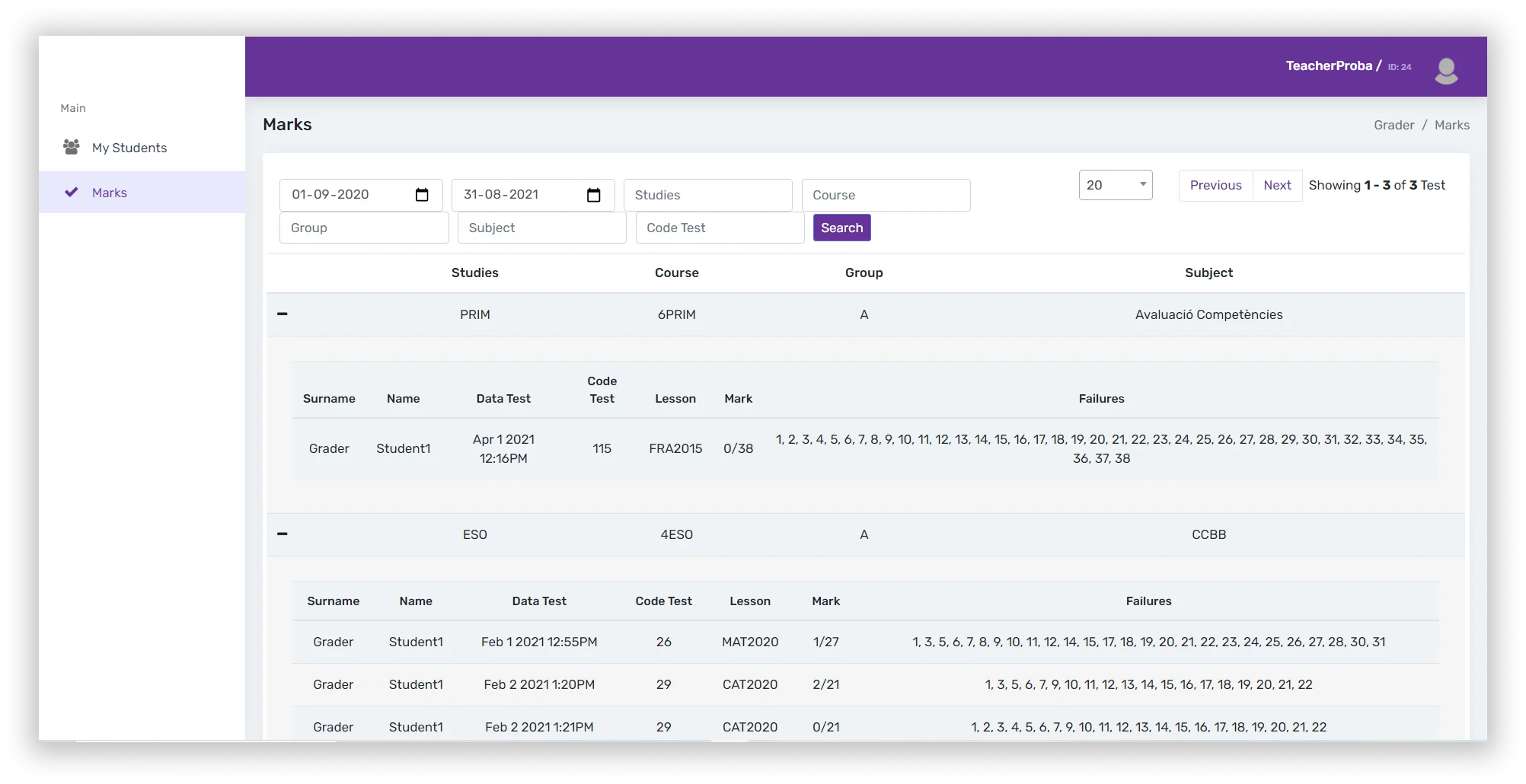Click the 6PRIM course cell
Screen dimensions: 1526x784
pos(676,314)
